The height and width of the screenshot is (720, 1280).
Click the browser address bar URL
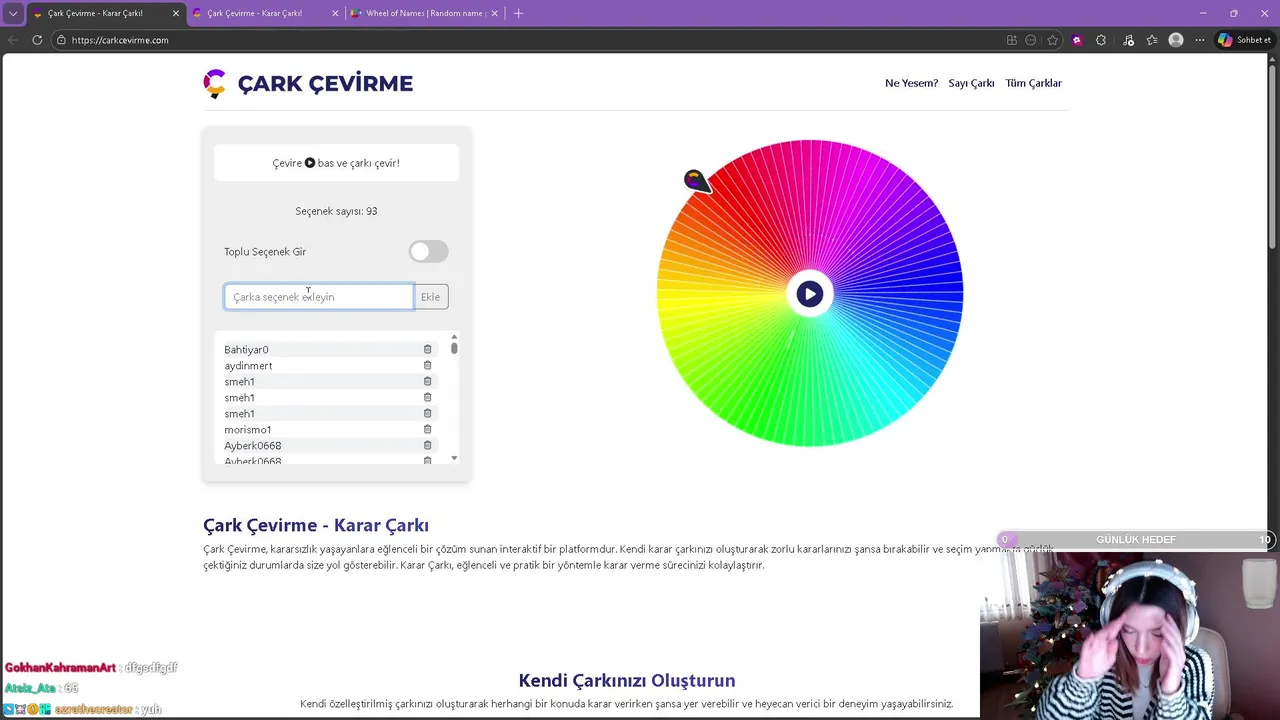pyautogui.click(x=120, y=40)
